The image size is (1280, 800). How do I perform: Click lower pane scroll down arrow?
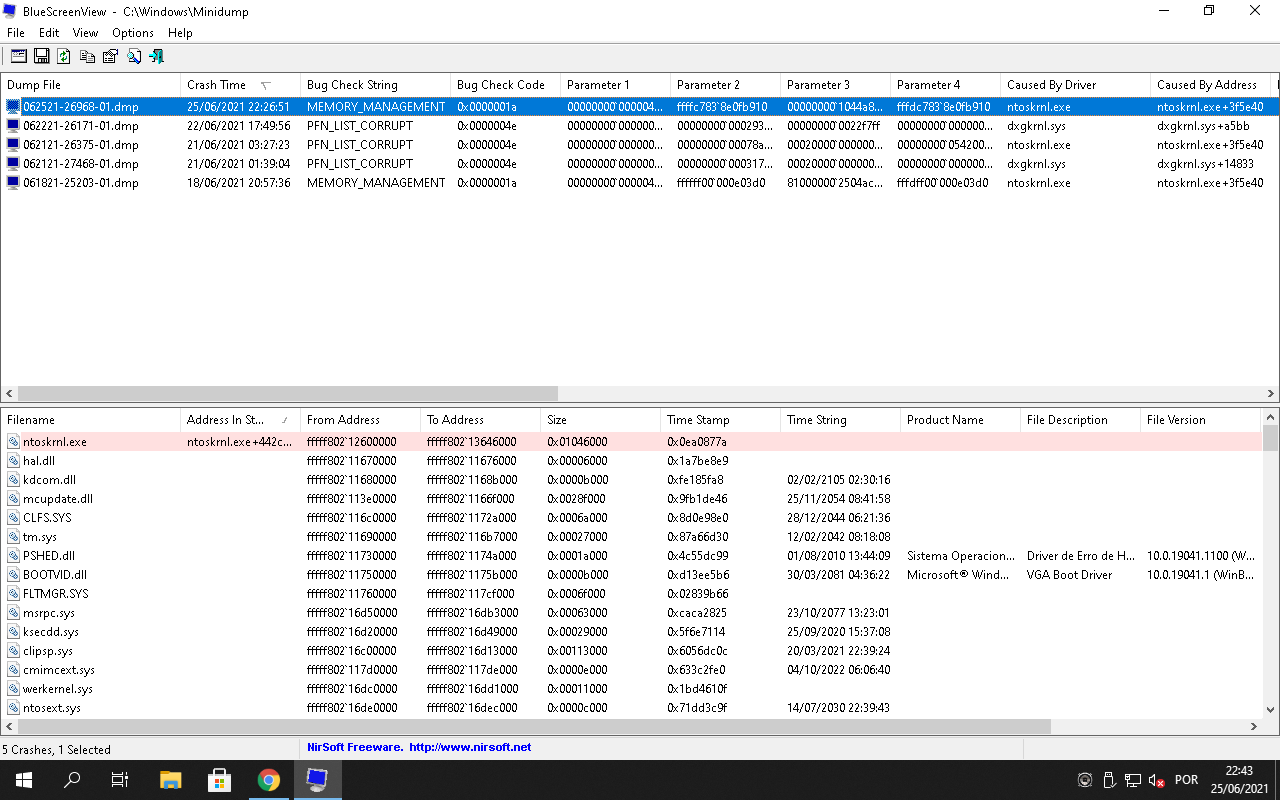pyautogui.click(x=1271, y=710)
